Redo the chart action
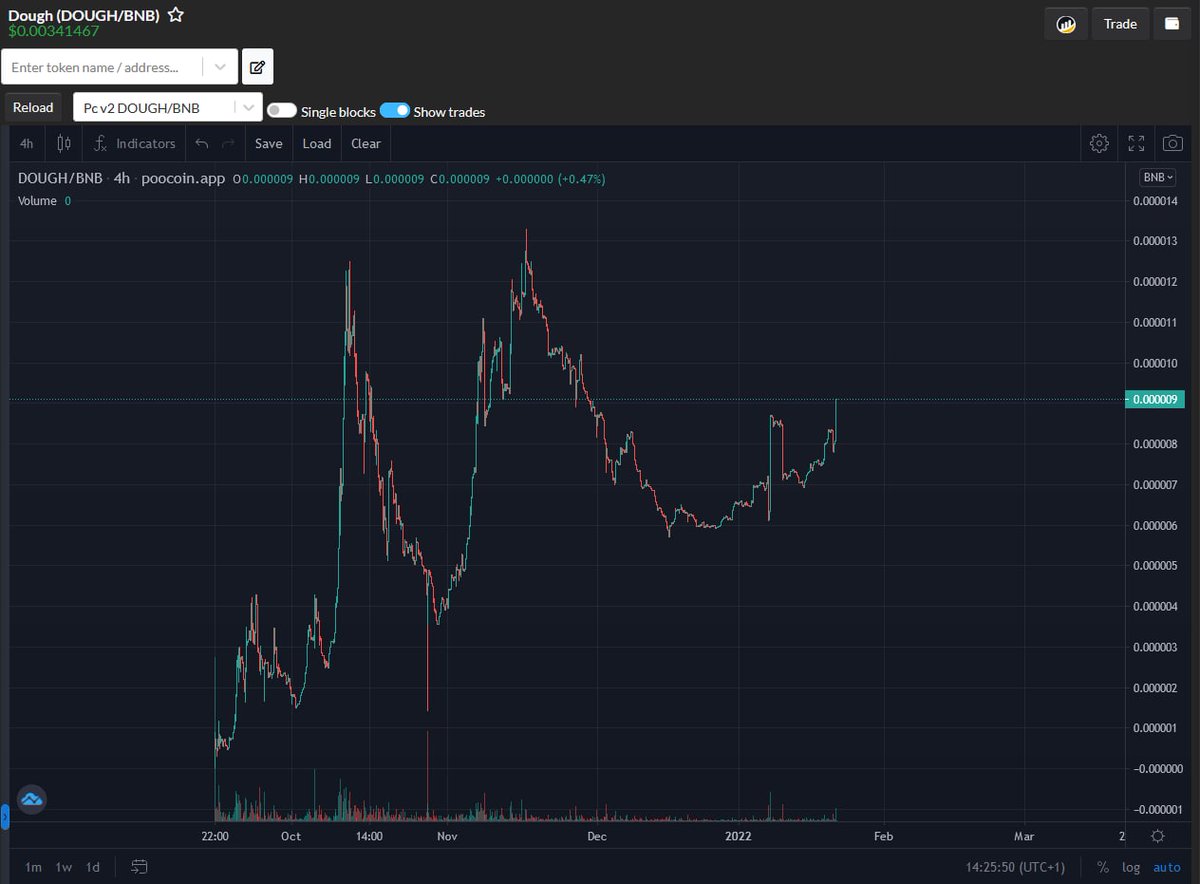Image resolution: width=1200 pixels, height=884 pixels. tap(228, 144)
